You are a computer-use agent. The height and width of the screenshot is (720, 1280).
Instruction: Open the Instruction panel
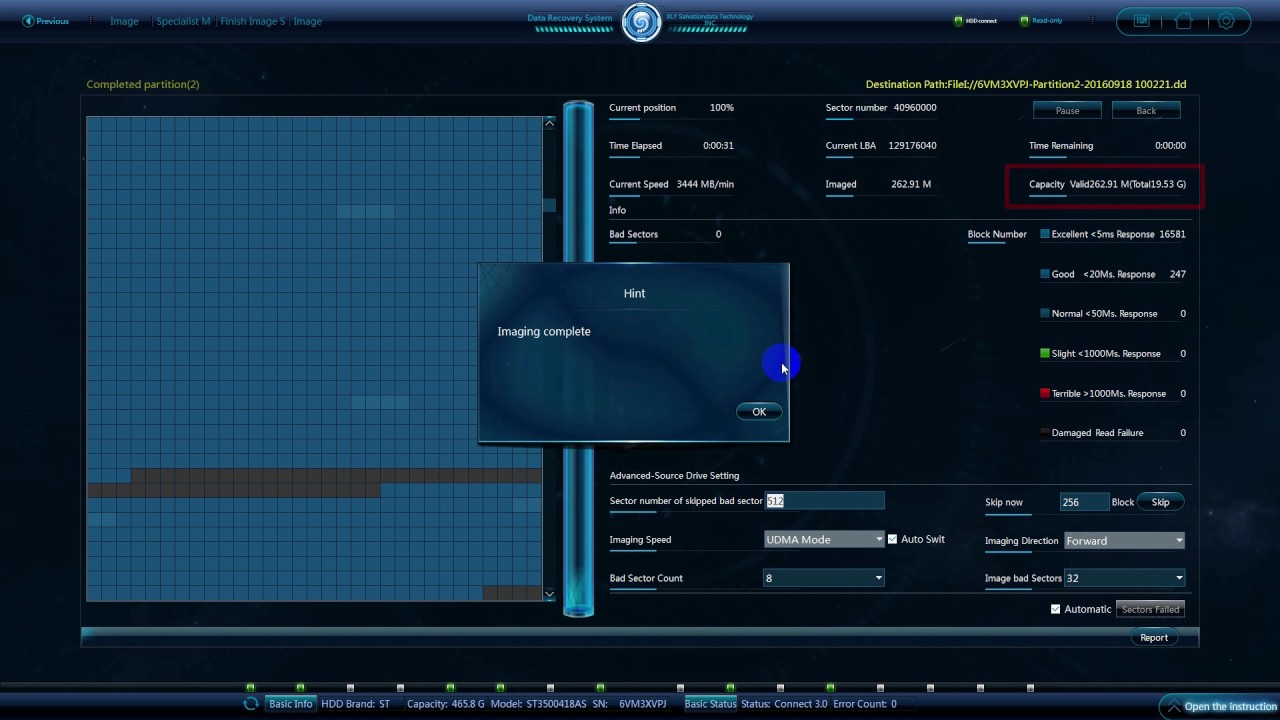[x=1222, y=706]
